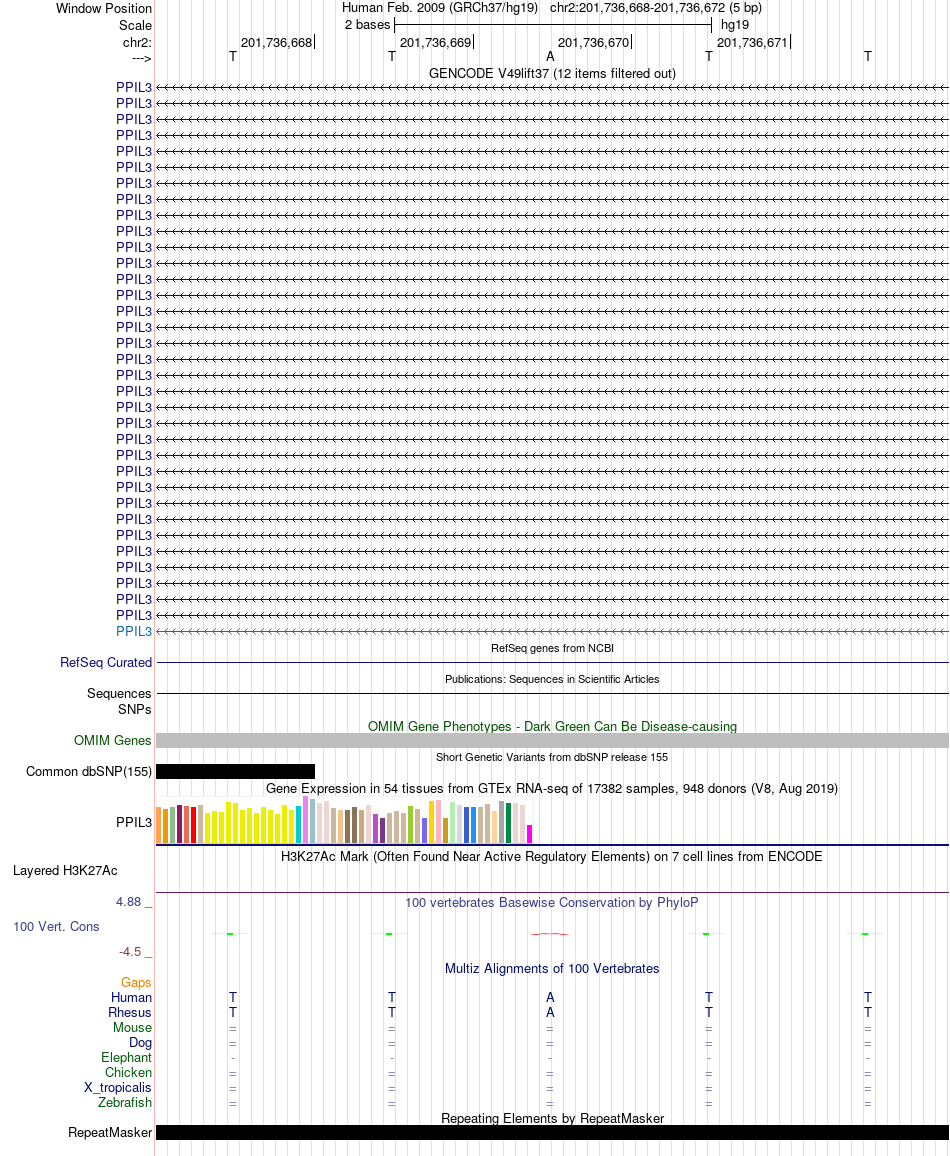Click the A base in the Human alignment row
The height and width of the screenshot is (1156, 950).
pos(550,997)
